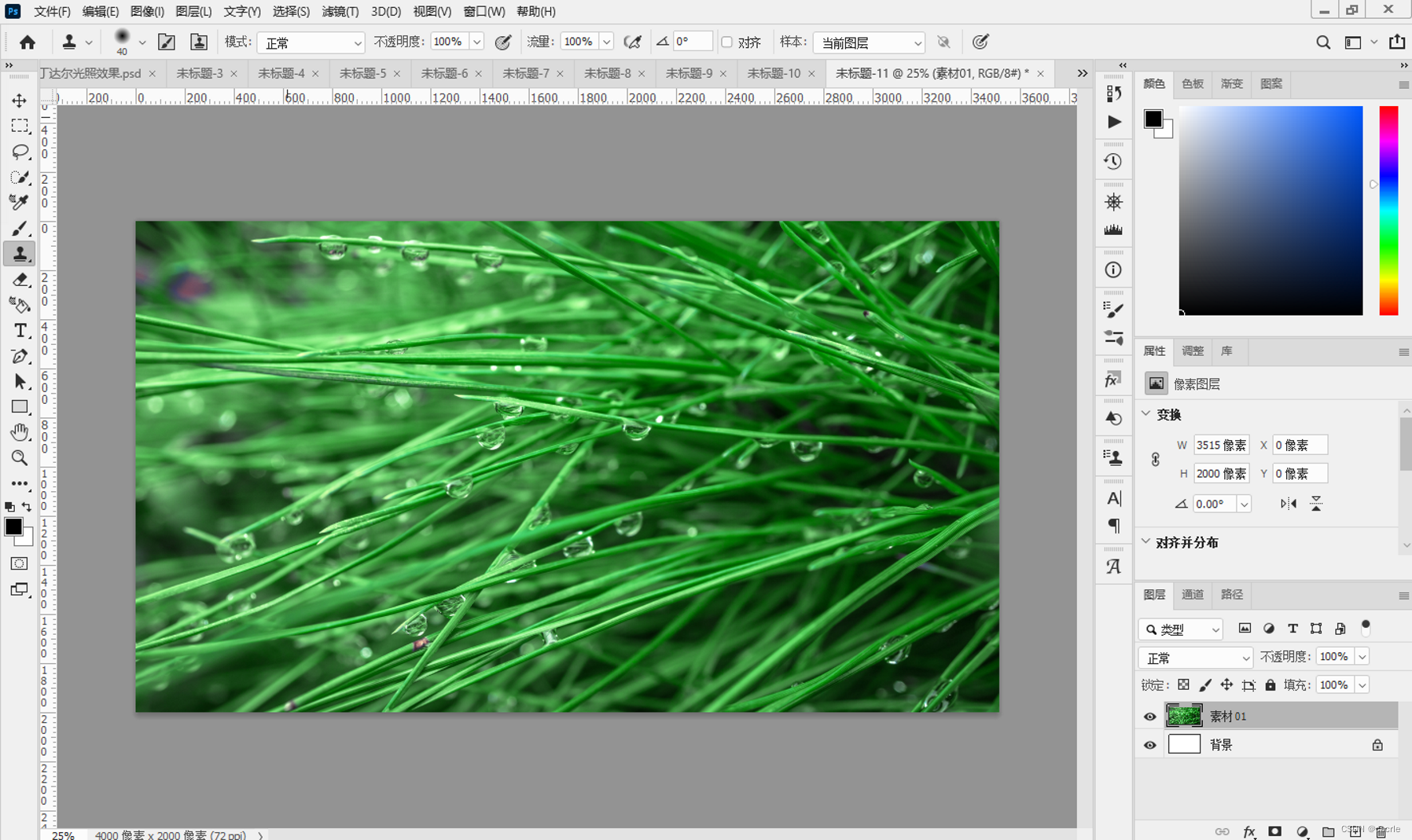This screenshot has width=1412, height=840.
Task: Hide the 素材01 layer
Action: (1149, 717)
